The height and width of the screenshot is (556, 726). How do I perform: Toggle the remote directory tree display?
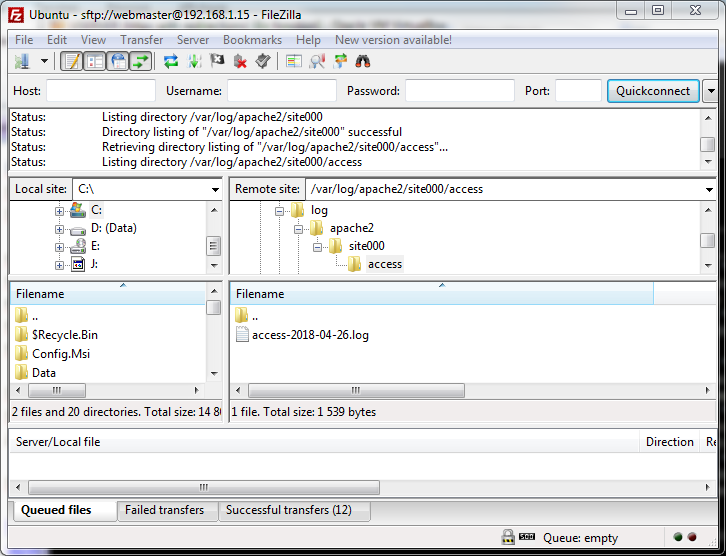coord(118,61)
